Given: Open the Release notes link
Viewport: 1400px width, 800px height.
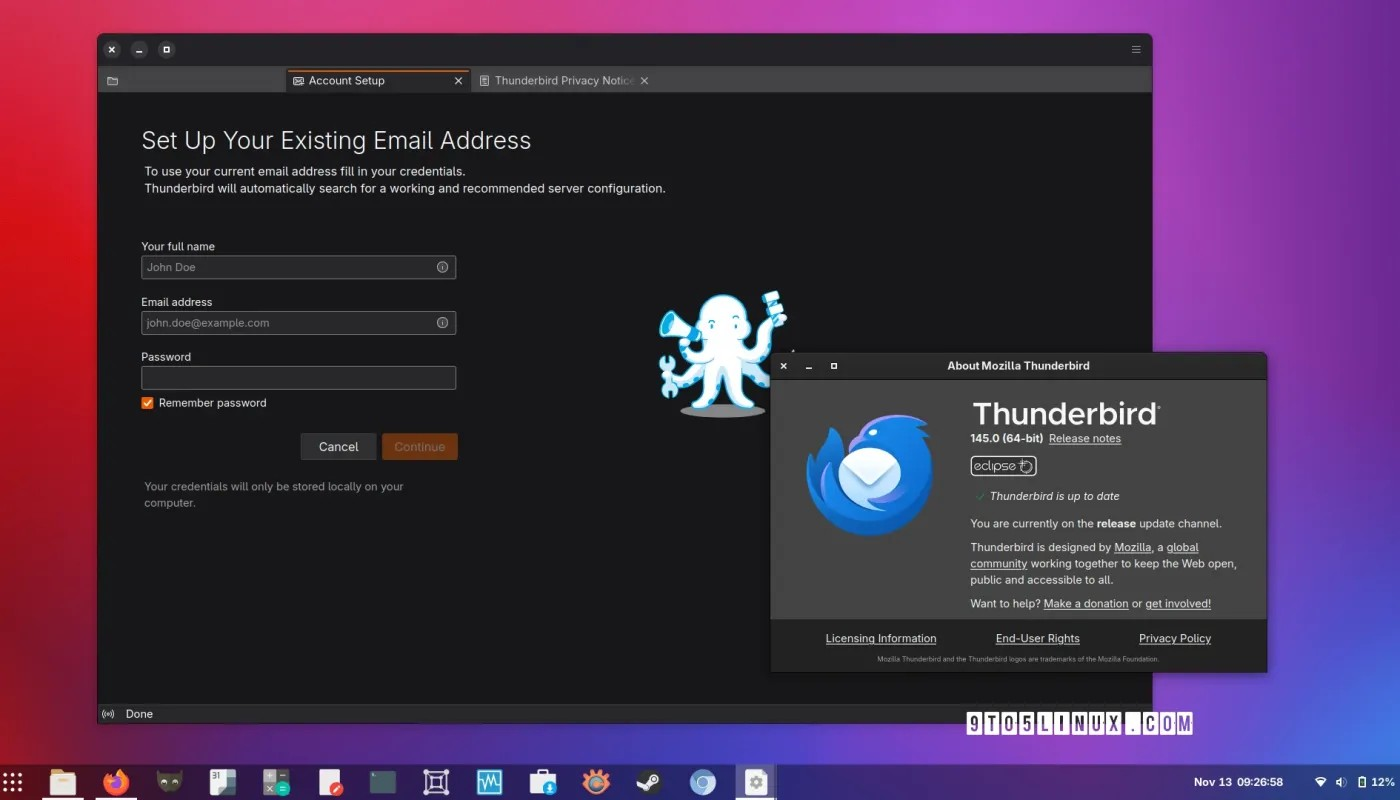Looking at the screenshot, I should pos(1084,438).
